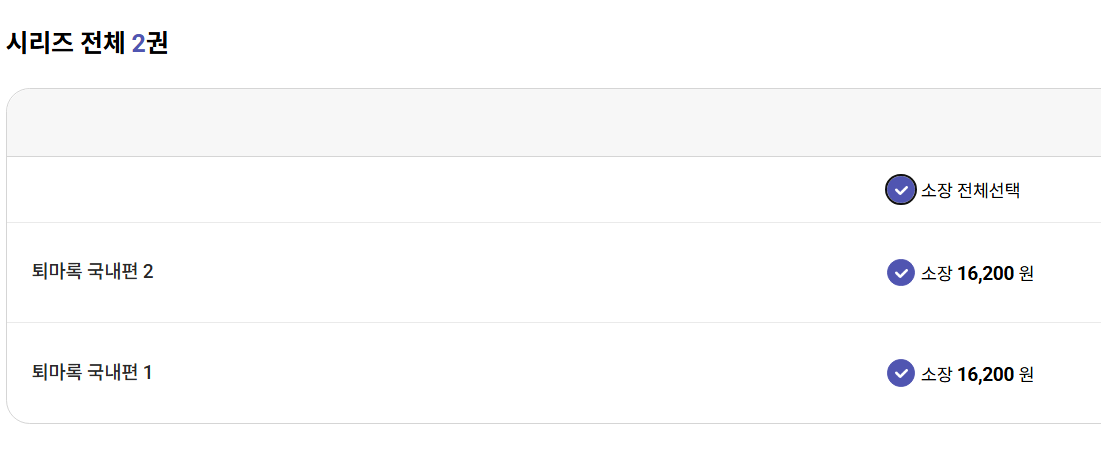This screenshot has height=456, width=1101.
Task: Click the empty area beside 퇴마록 국내편 2 title
Action: (x=500, y=272)
